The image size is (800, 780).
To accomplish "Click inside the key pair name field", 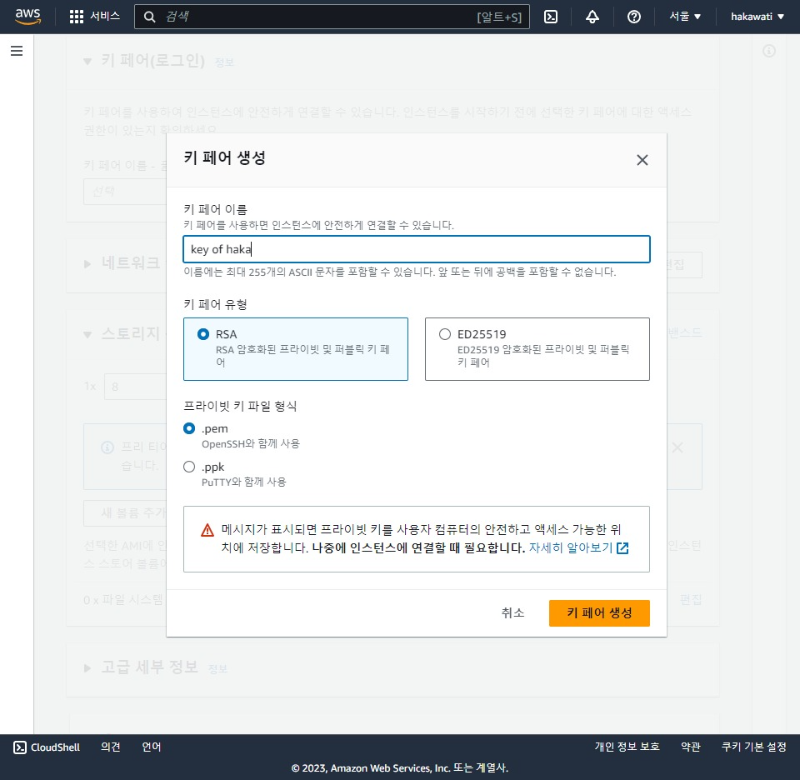I will [x=415, y=249].
